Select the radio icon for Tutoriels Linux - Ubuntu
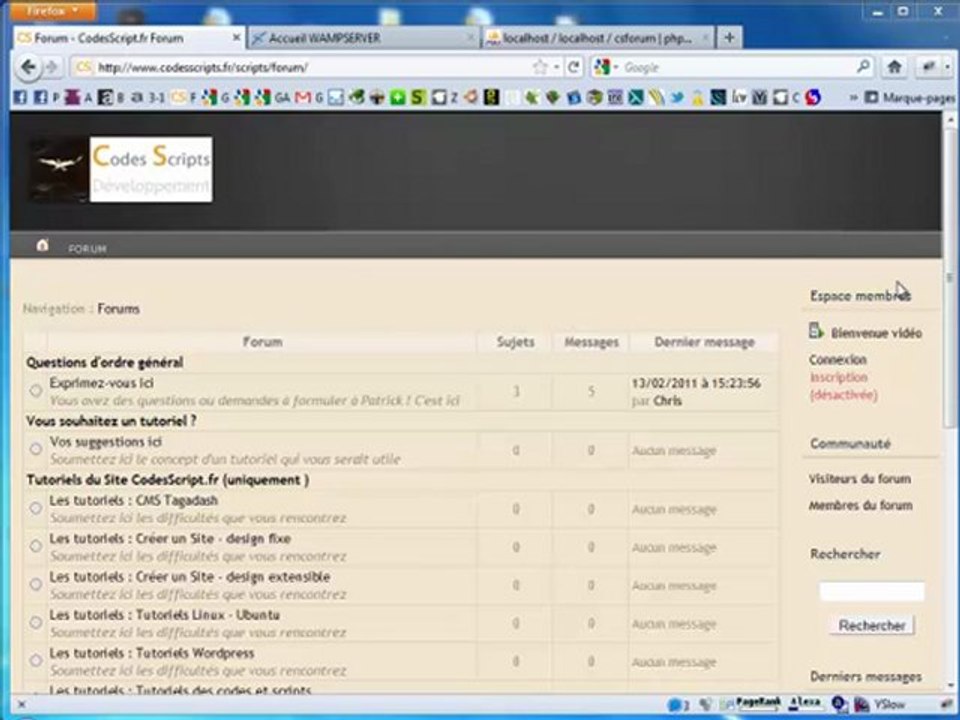This screenshot has width=960, height=720. coord(36,622)
